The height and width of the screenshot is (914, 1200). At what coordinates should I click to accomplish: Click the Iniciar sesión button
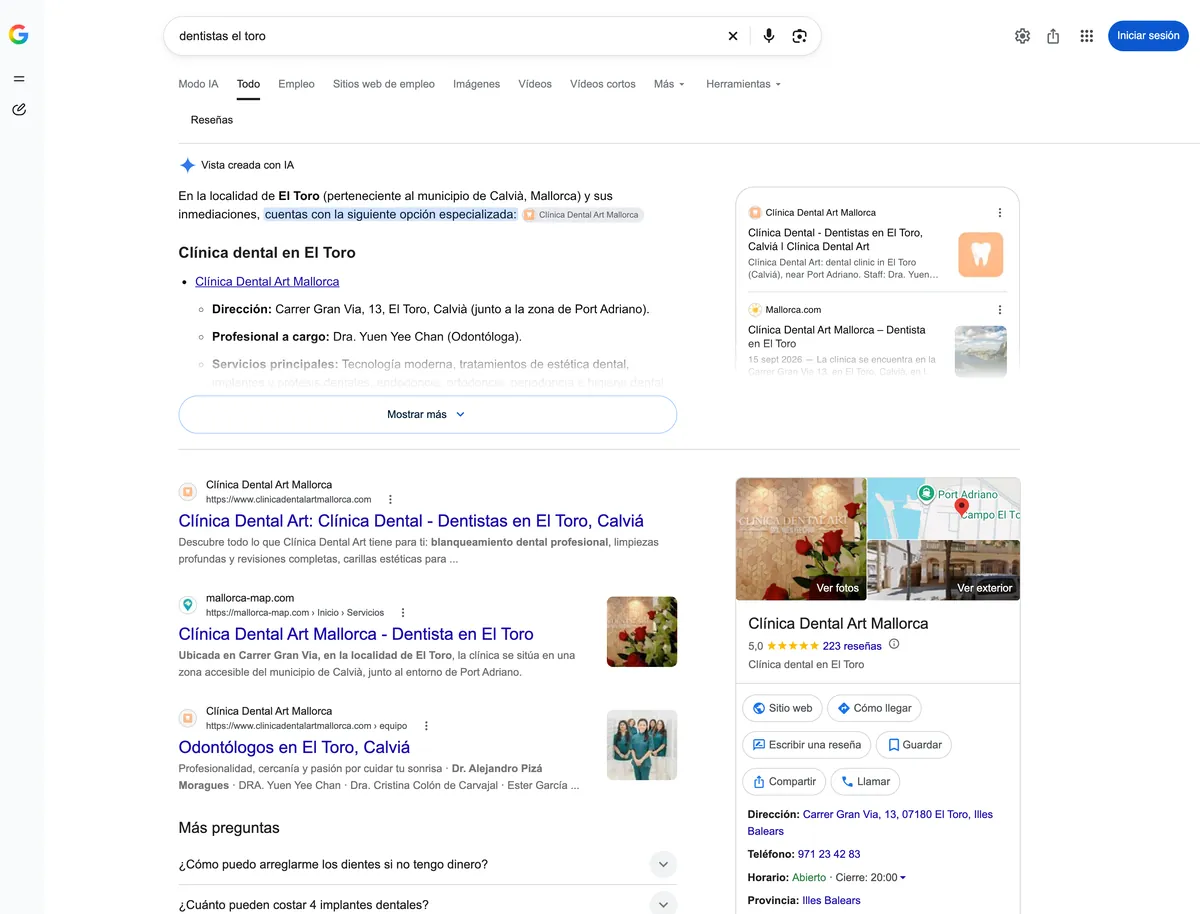tap(1148, 36)
